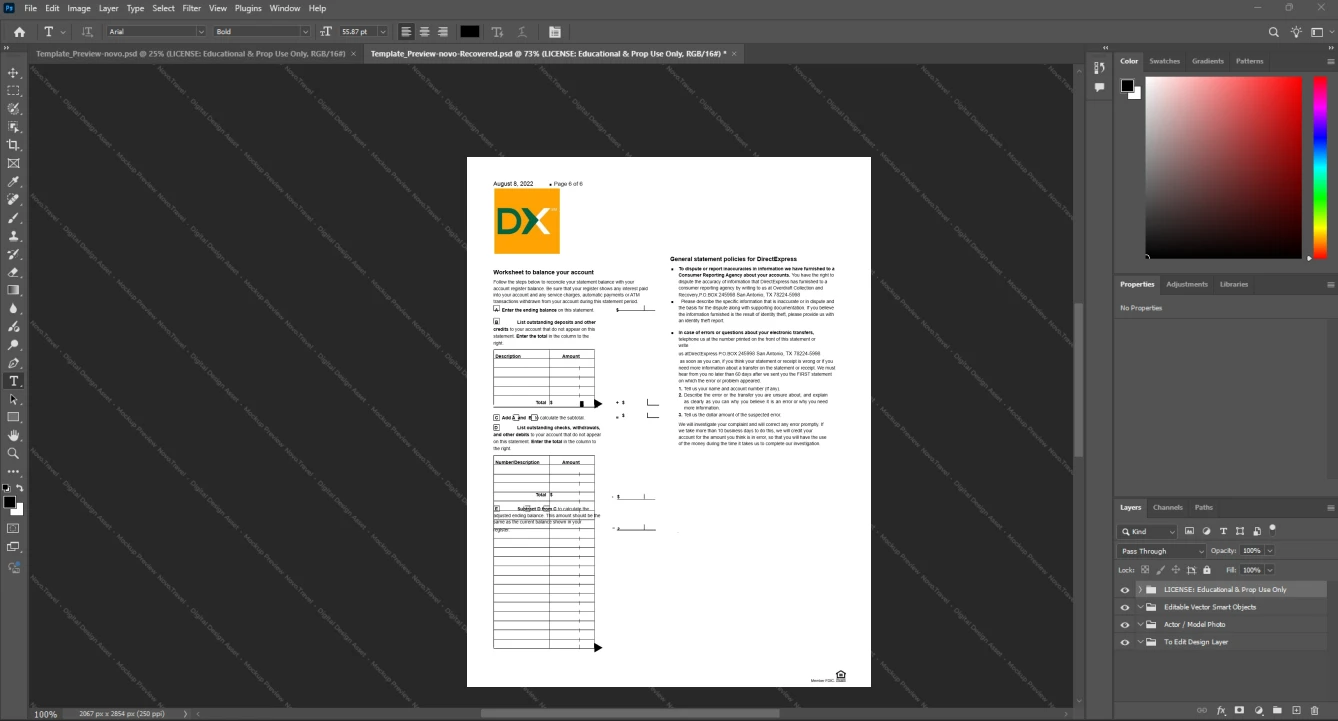Toggle layer filtering on/off switch

1272,529
